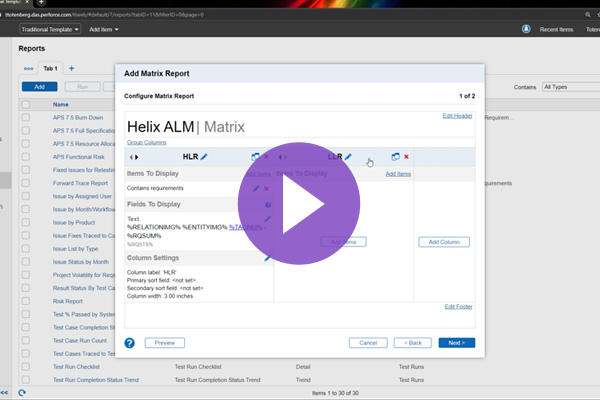The height and width of the screenshot is (400, 600).
Task: Check the Forward Trace Report row
Action: click(26, 183)
